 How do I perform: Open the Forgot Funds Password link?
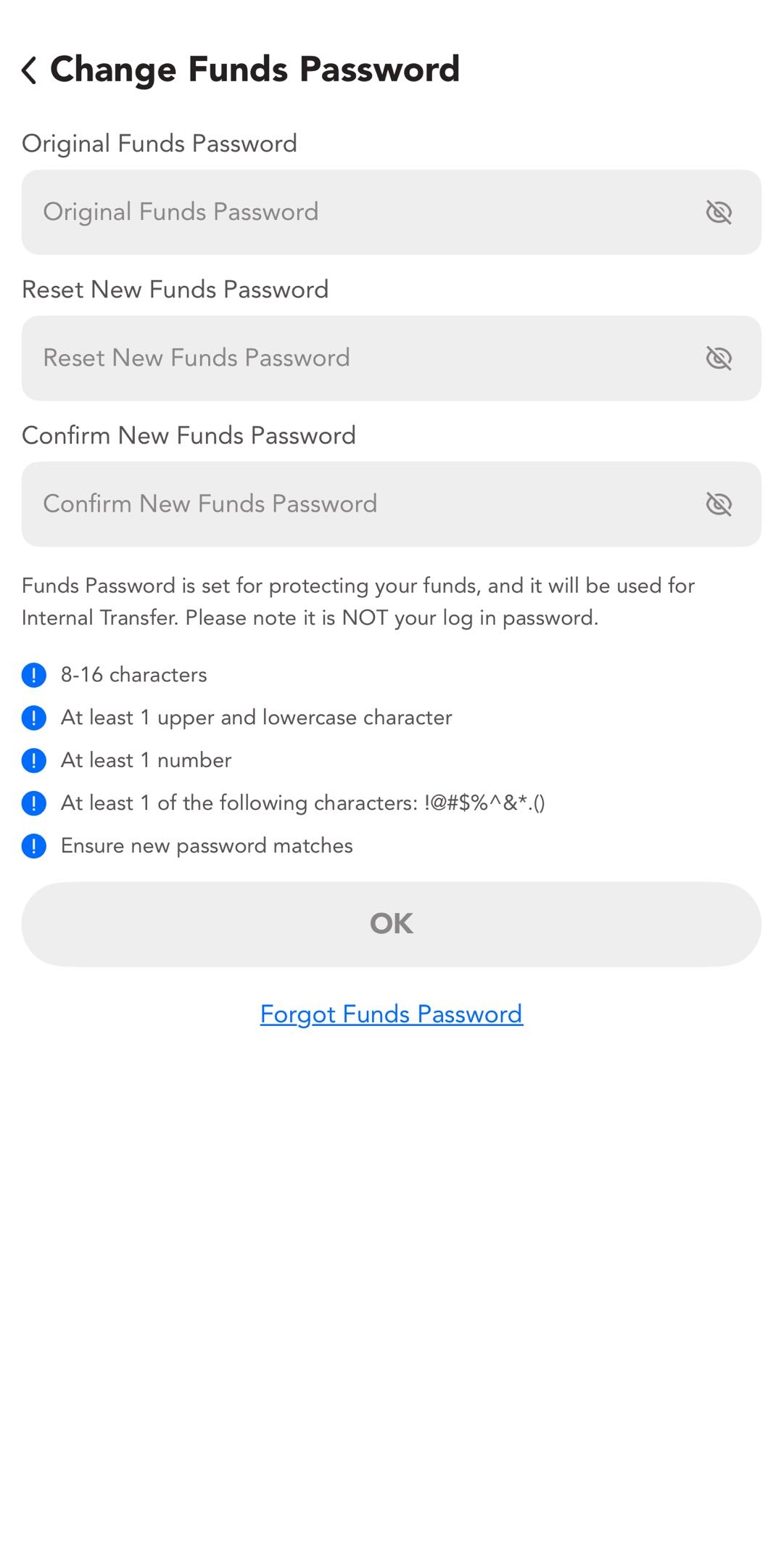[392, 1014]
